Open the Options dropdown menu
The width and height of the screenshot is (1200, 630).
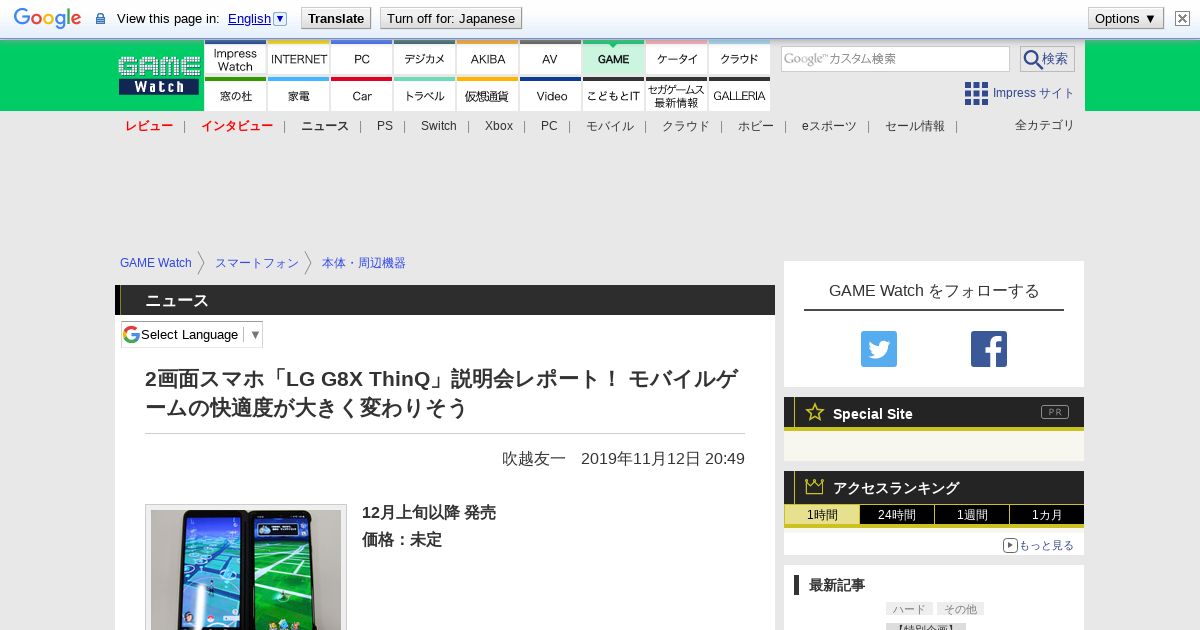(1126, 18)
